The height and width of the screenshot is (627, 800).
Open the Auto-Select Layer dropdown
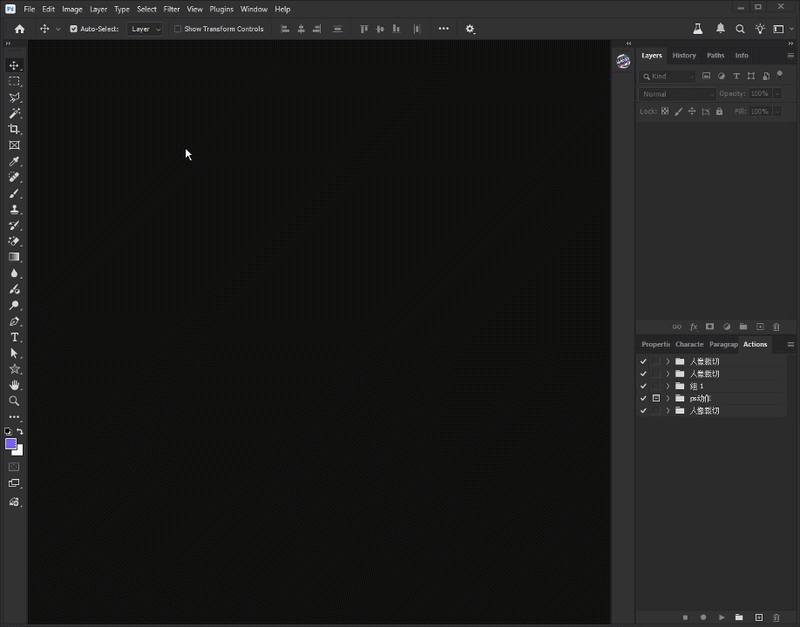point(145,29)
